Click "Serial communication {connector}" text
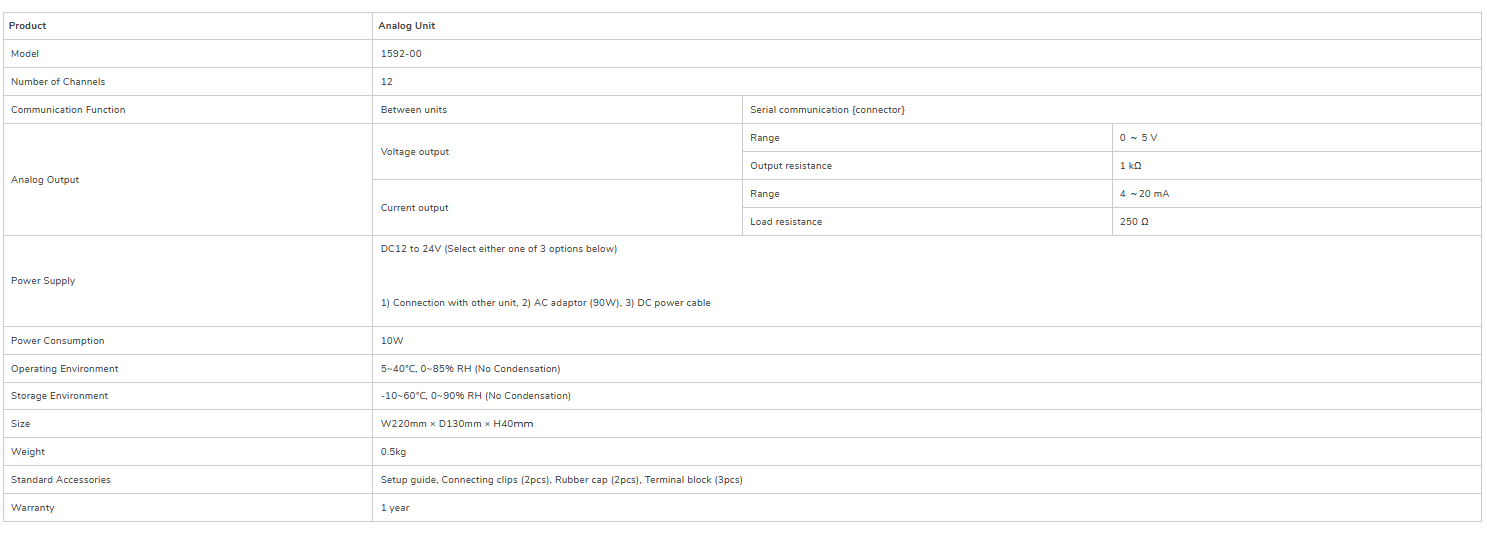The width and height of the screenshot is (1487, 550). [x=827, y=110]
